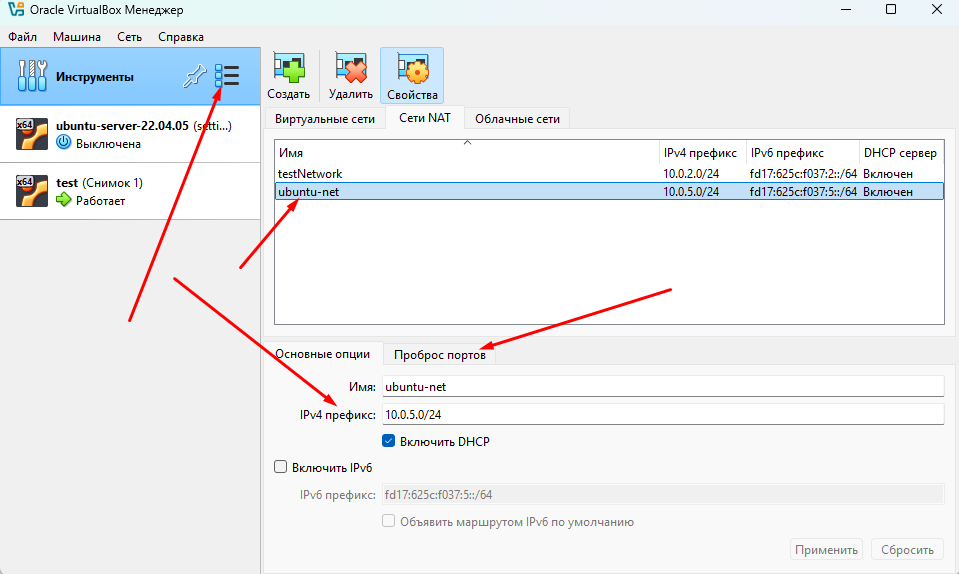959x574 pixels.
Task: Select the testNetwork row
Action: coord(609,174)
